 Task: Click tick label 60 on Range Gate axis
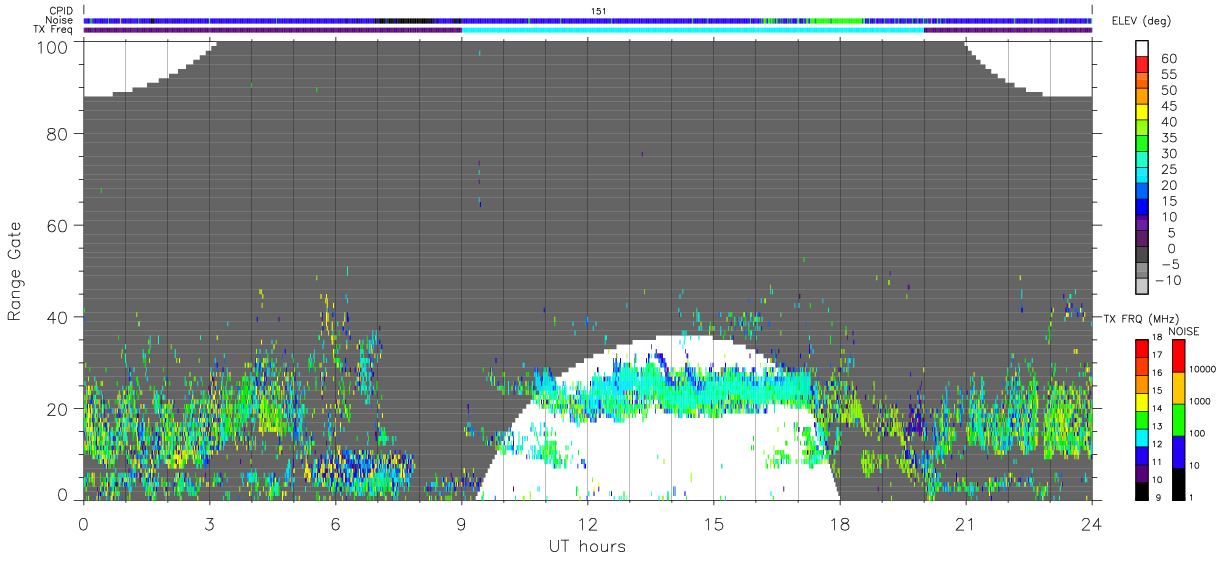point(56,225)
